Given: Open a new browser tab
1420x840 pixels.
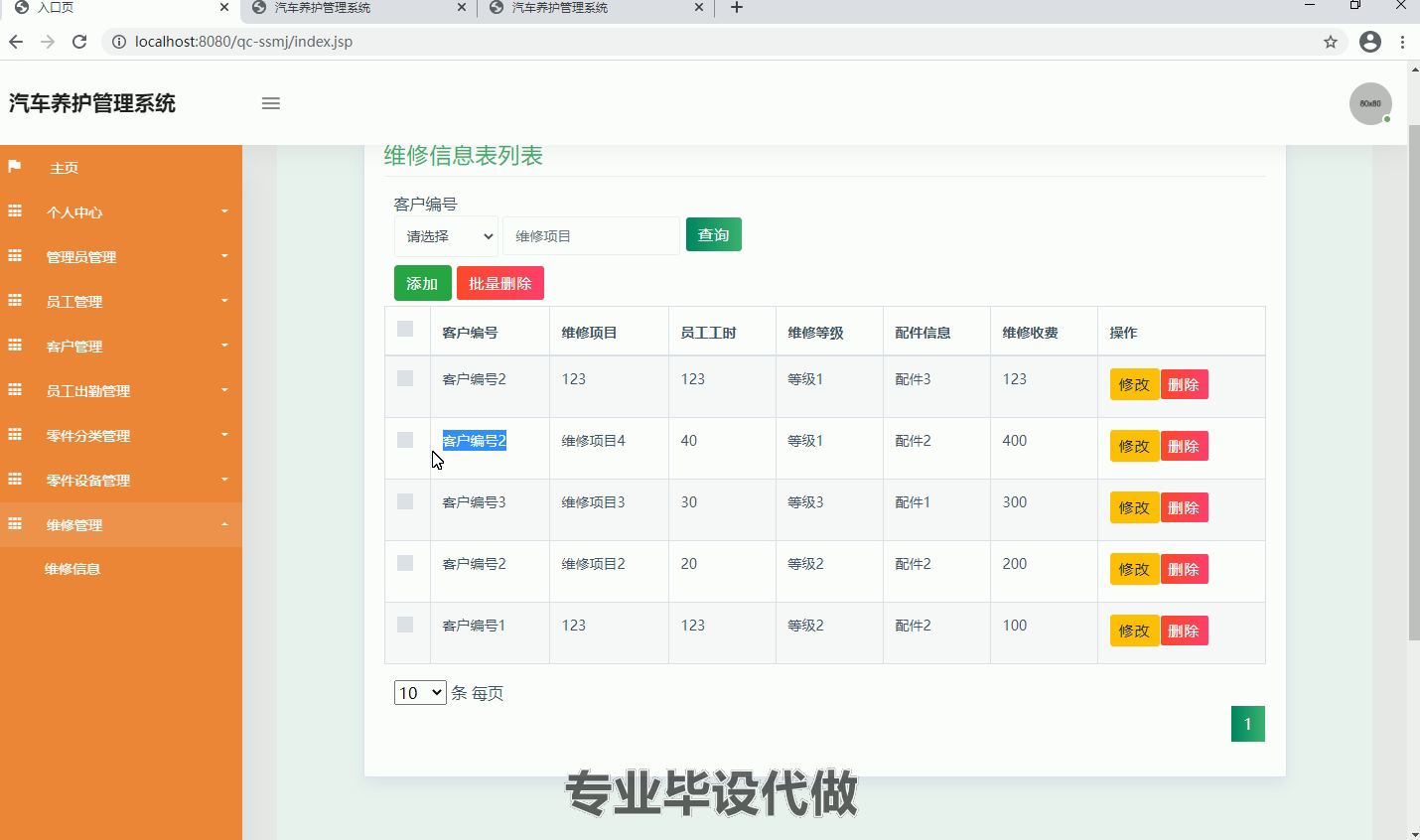Looking at the screenshot, I should tap(737, 8).
